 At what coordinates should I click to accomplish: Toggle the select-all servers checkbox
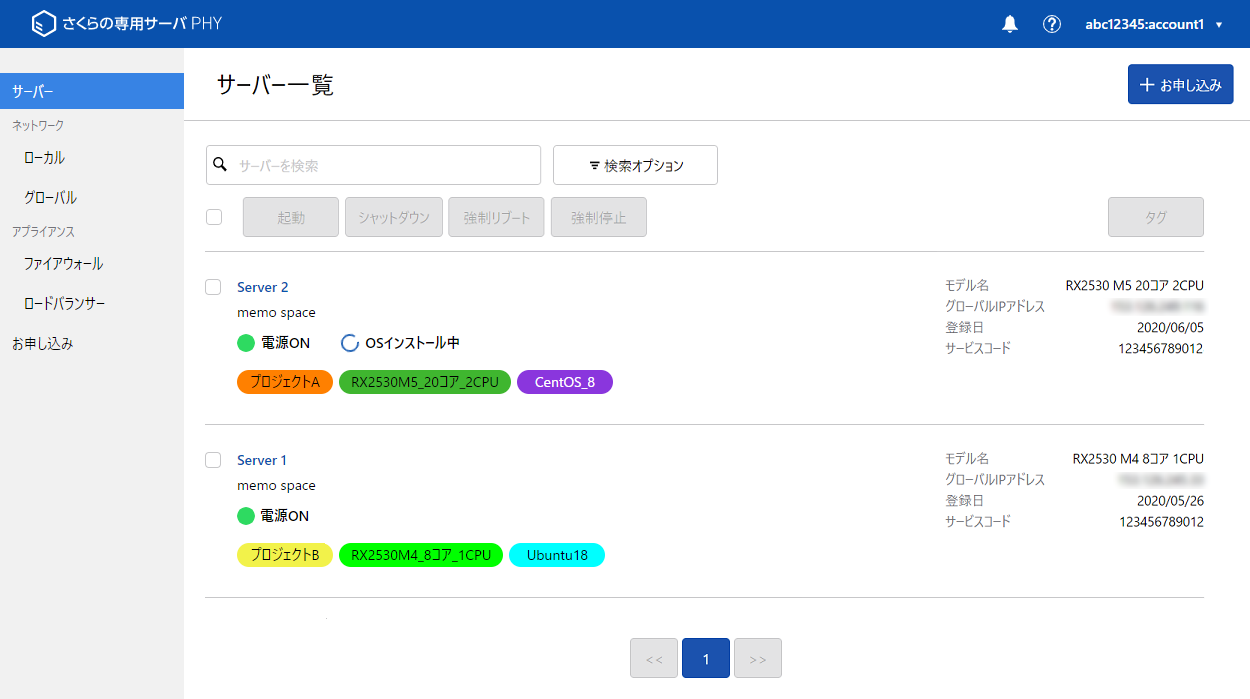pos(214,217)
